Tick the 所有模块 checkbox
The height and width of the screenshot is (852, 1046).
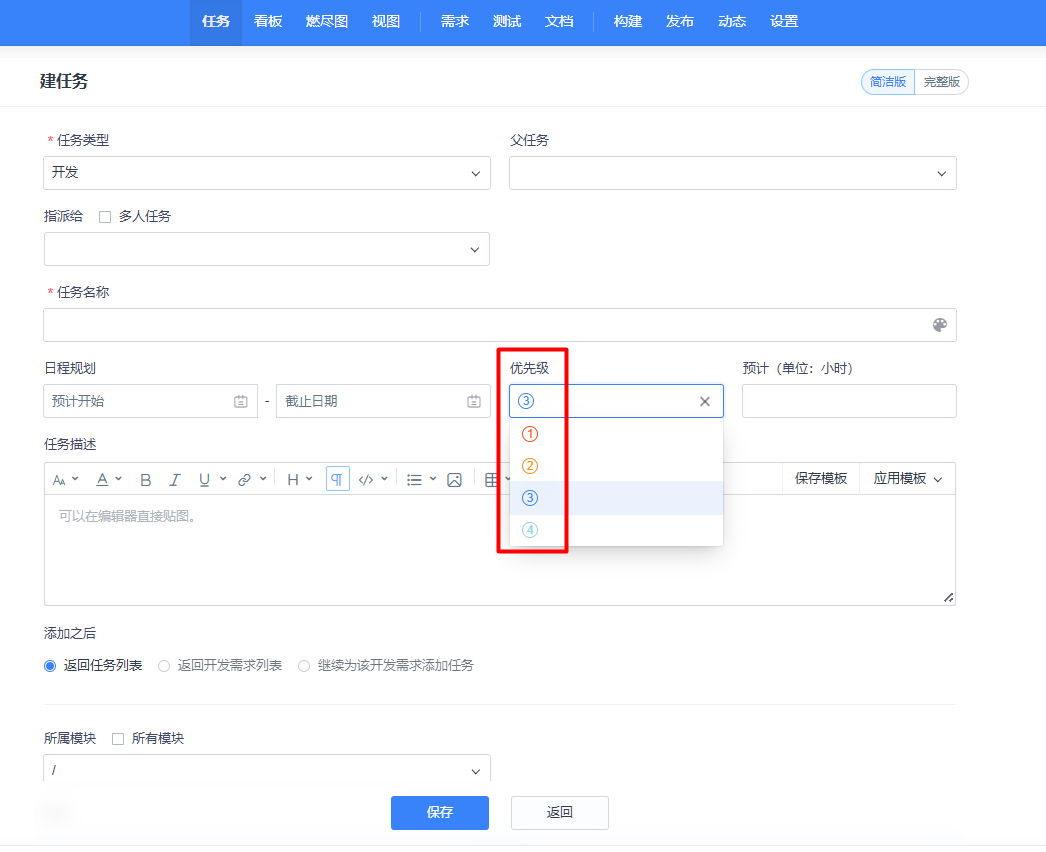click(x=118, y=739)
